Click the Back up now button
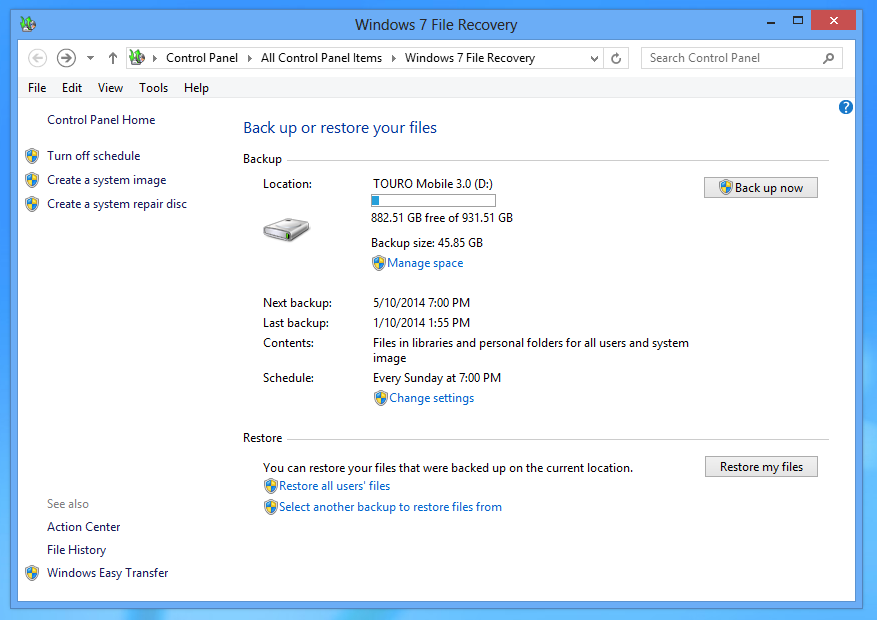This screenshot has width=877, height=620. coord(761,187)
